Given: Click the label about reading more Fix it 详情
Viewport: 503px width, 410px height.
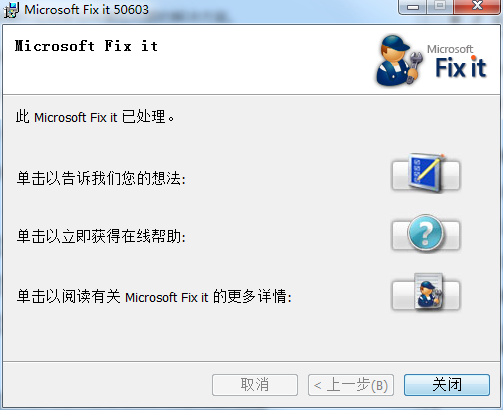Looking at the screenshot, I should coord(154,296).
